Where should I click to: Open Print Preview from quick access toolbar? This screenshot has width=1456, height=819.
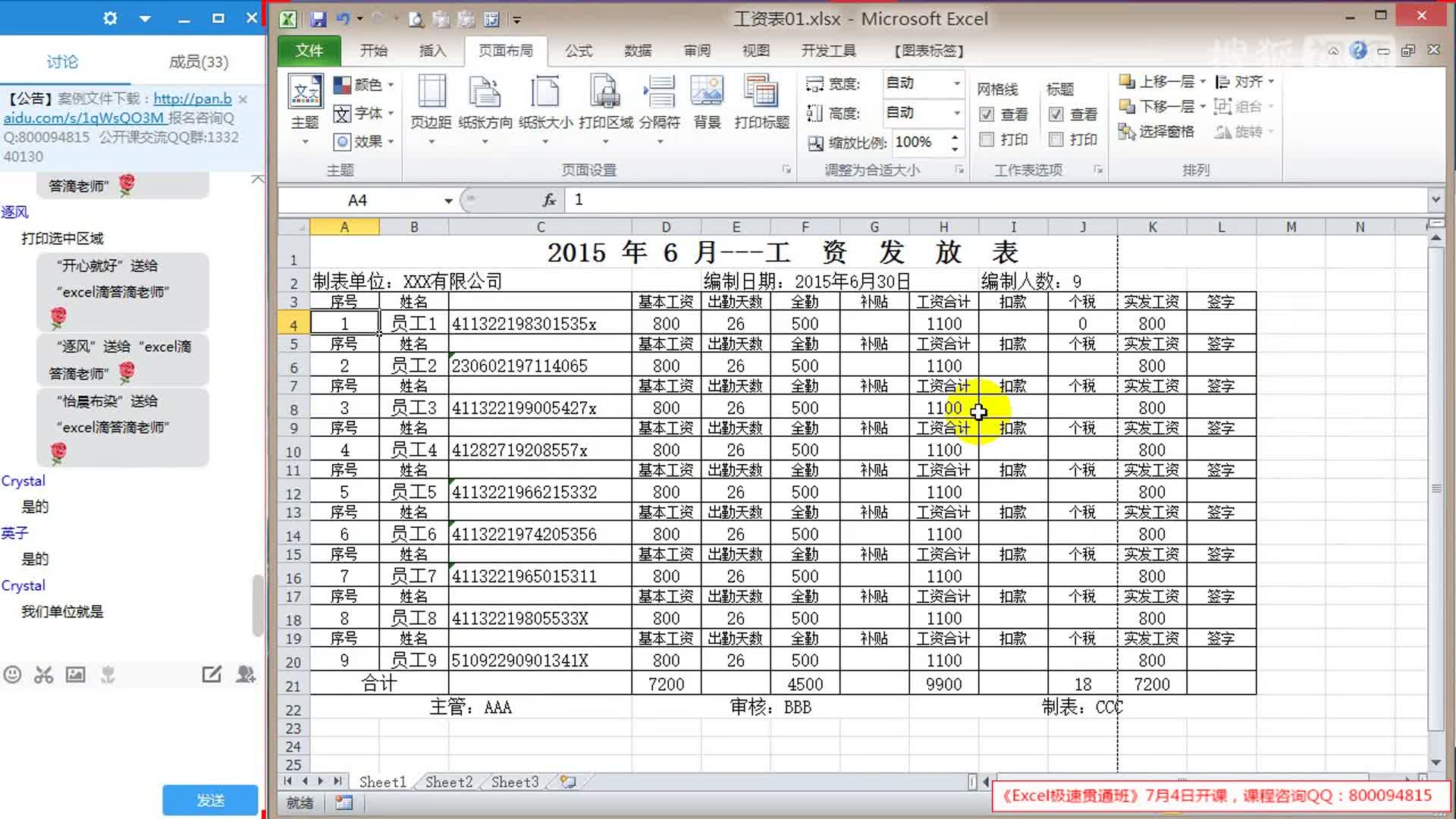point(416,19)
